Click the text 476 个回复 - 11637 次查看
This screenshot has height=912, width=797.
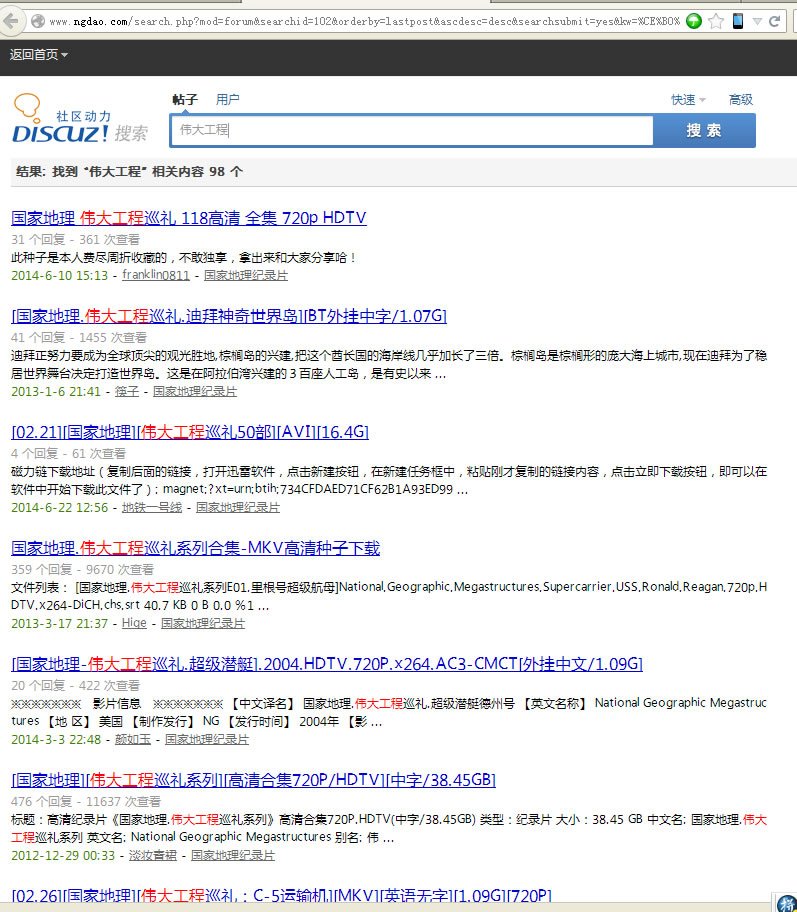click(86, 801)
